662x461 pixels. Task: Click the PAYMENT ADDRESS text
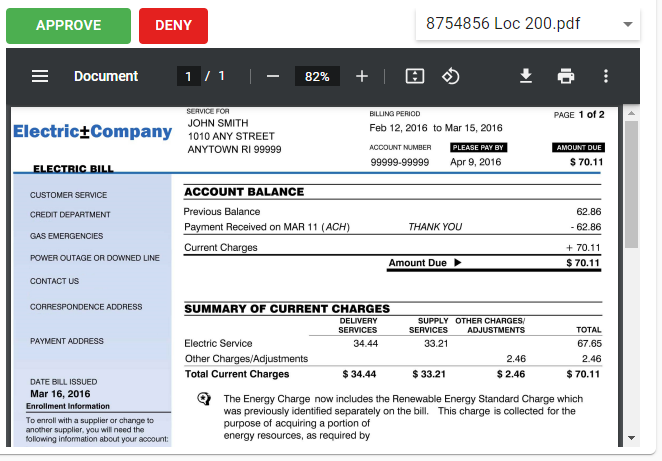pyautogui.click(x=67, y=341)
